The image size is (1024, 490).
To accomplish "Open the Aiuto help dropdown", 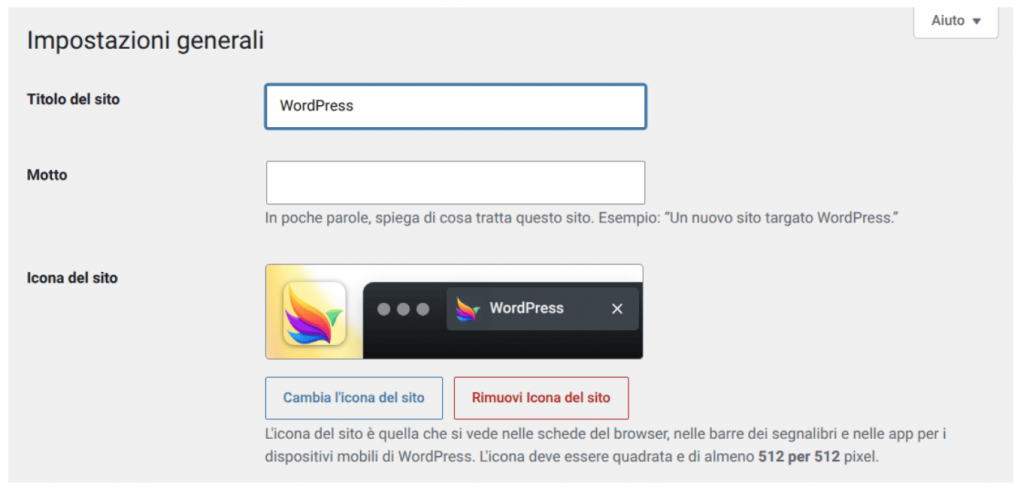I will coord(955,22).
